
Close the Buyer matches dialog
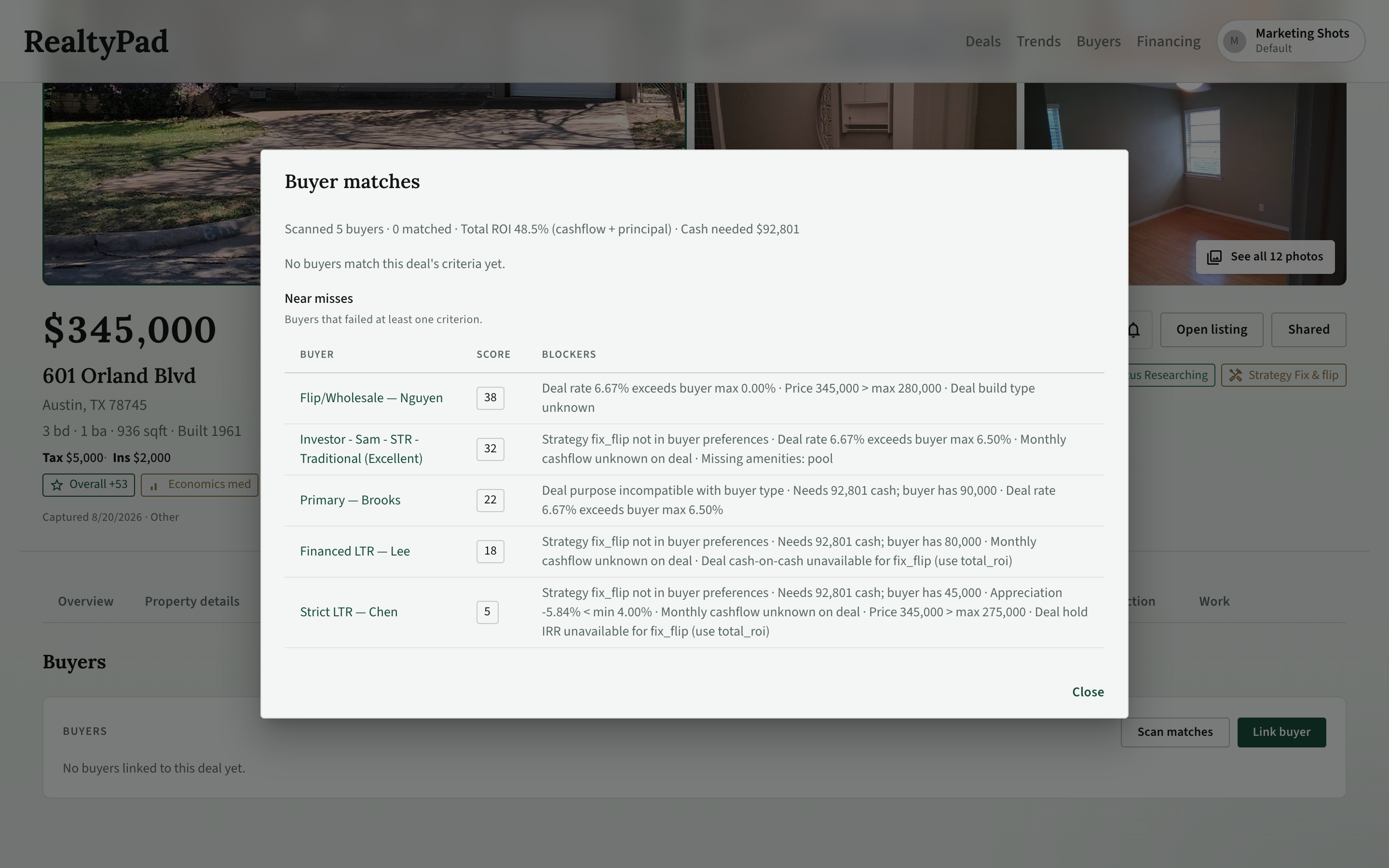coord(1088,692)
